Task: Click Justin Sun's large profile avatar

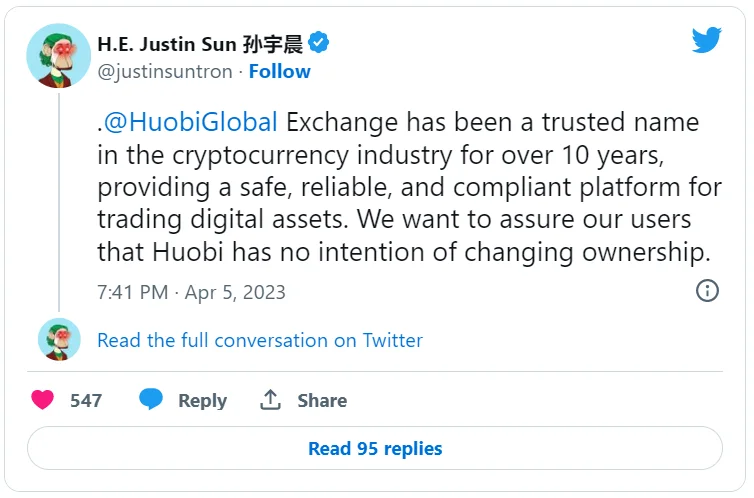Action: (x=58, y=57)
